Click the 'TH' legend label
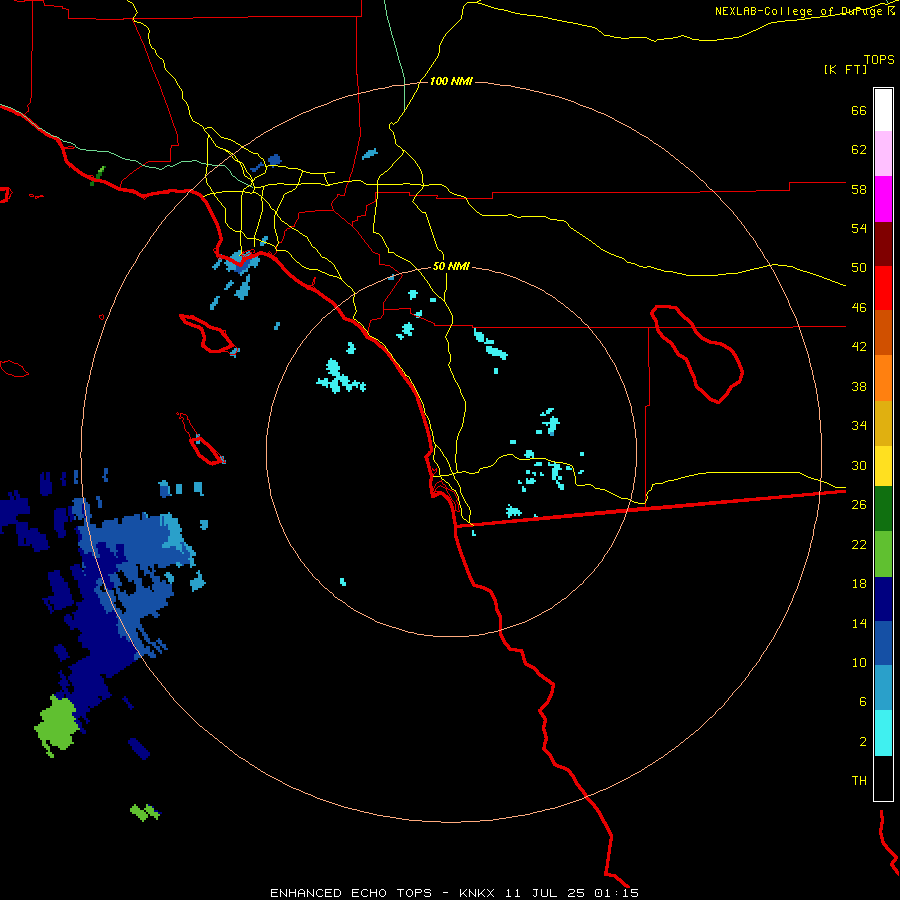This screenshot has height=900, width=900. [859, 781]
